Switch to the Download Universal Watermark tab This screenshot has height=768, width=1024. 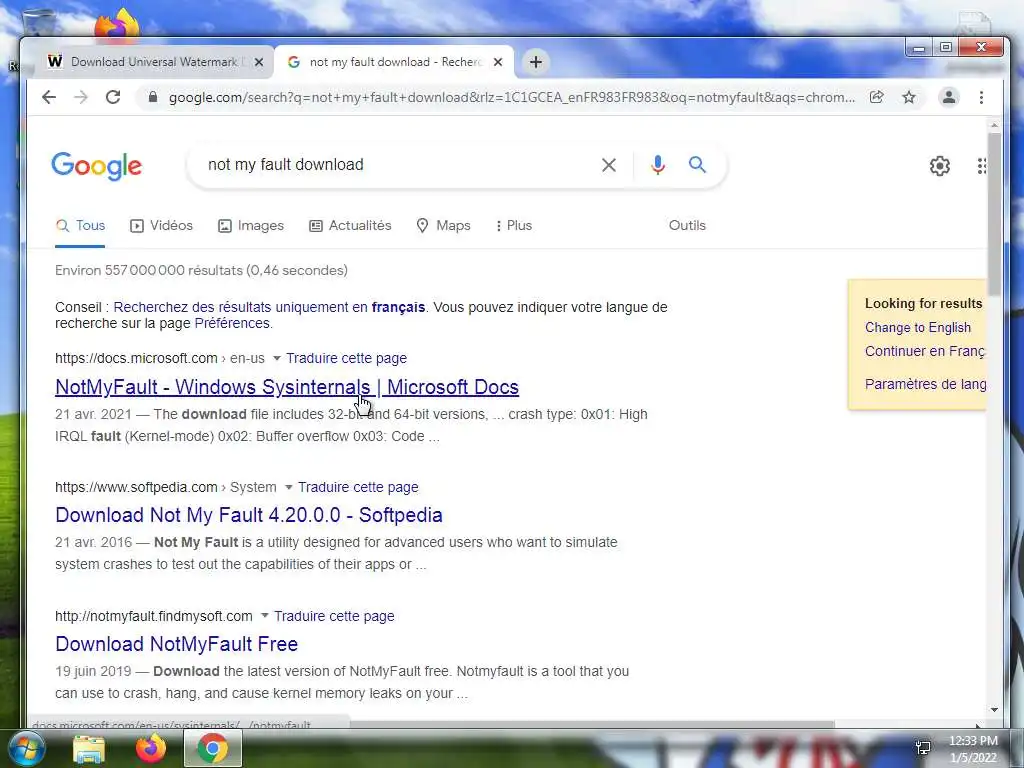154,62
